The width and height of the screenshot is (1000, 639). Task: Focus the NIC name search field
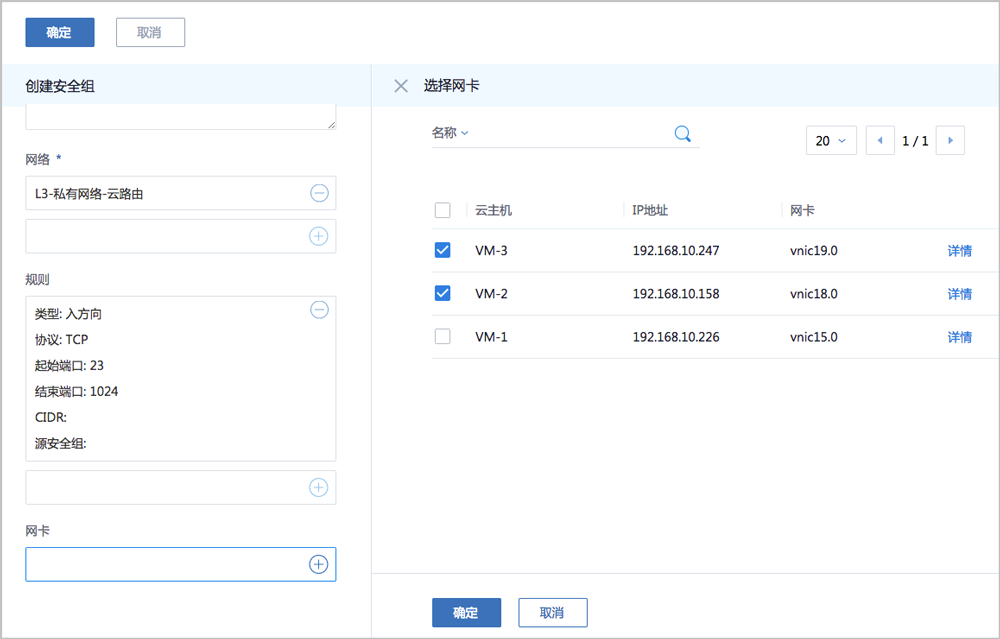(570, 134)
